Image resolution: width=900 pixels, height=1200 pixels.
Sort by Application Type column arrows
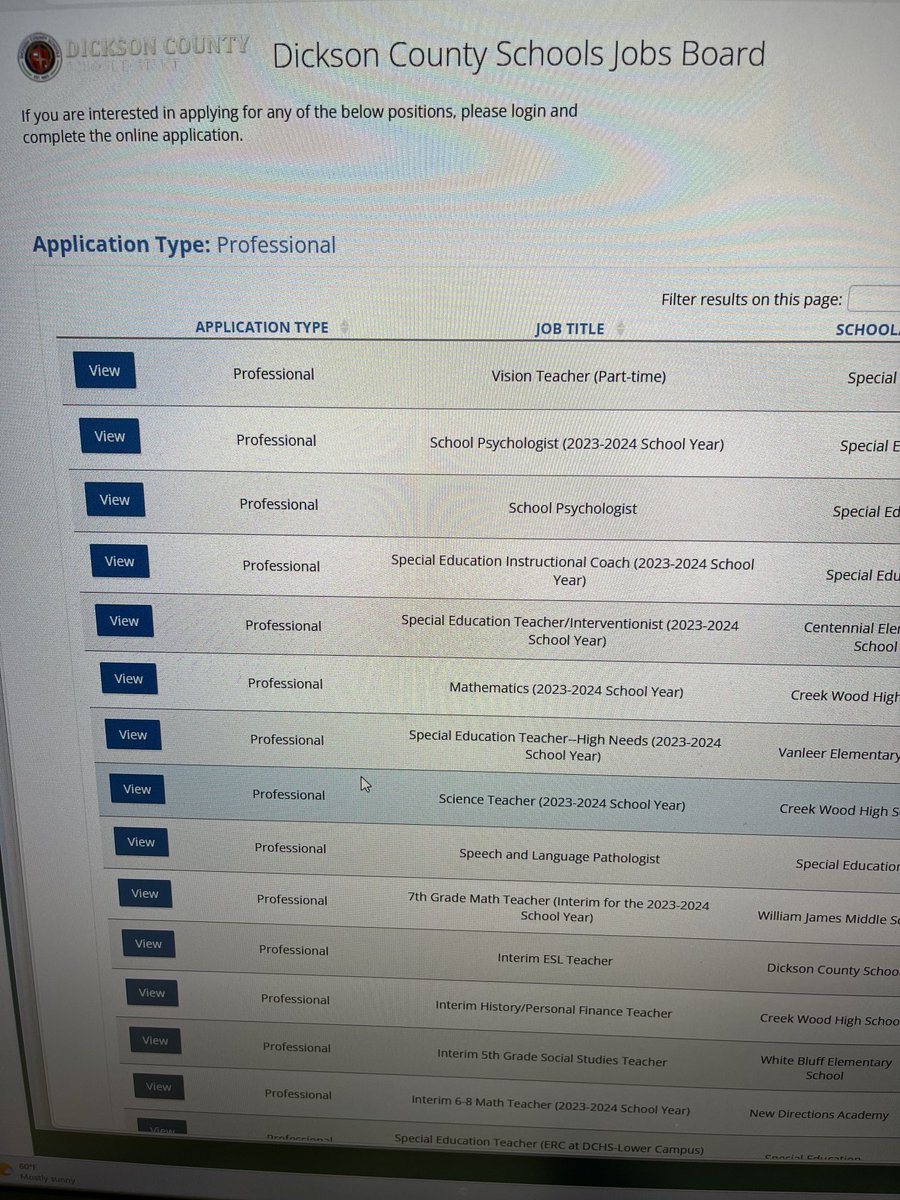(x=345, y=327)
